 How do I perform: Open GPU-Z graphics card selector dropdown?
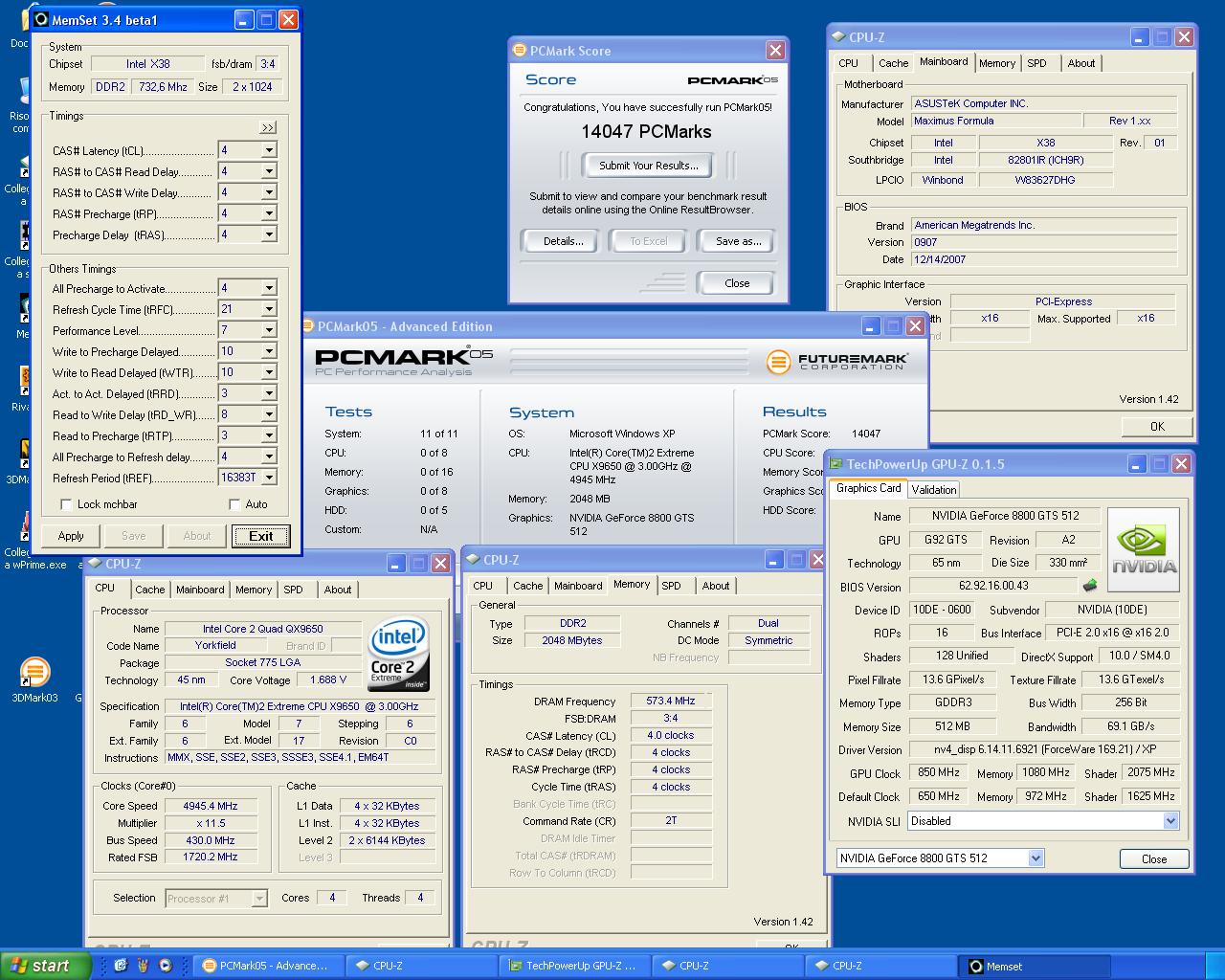(1036, 858)
